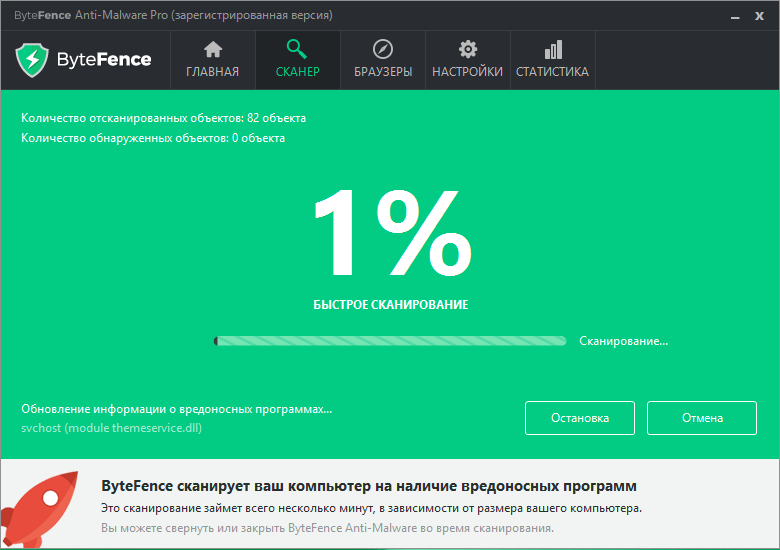780x550 pixels.
Task: Click the Обновление информации status line
Action: 177,409
